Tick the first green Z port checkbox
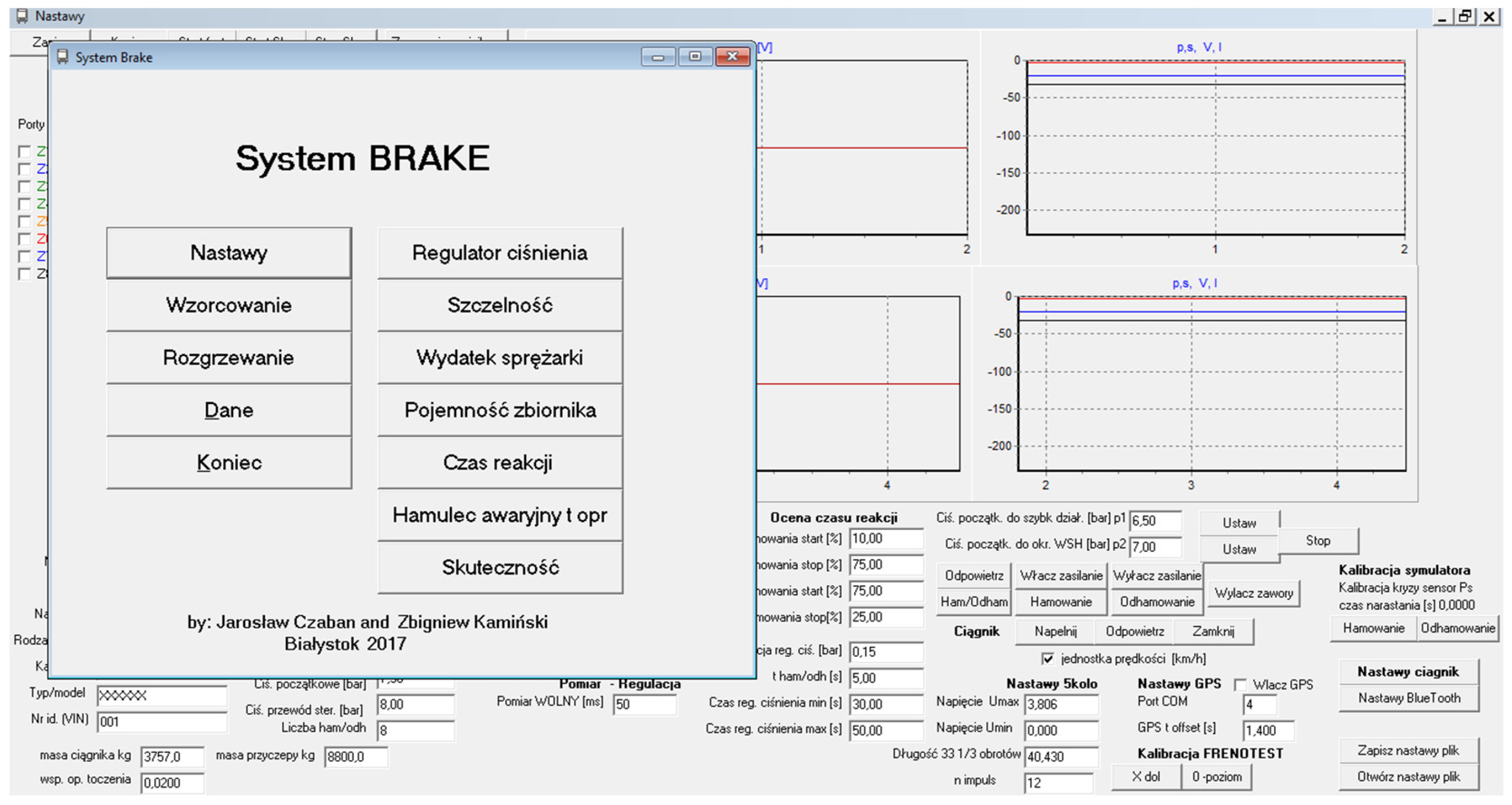This screenshot has height=805, width=1512. click(x=24, y=152)
